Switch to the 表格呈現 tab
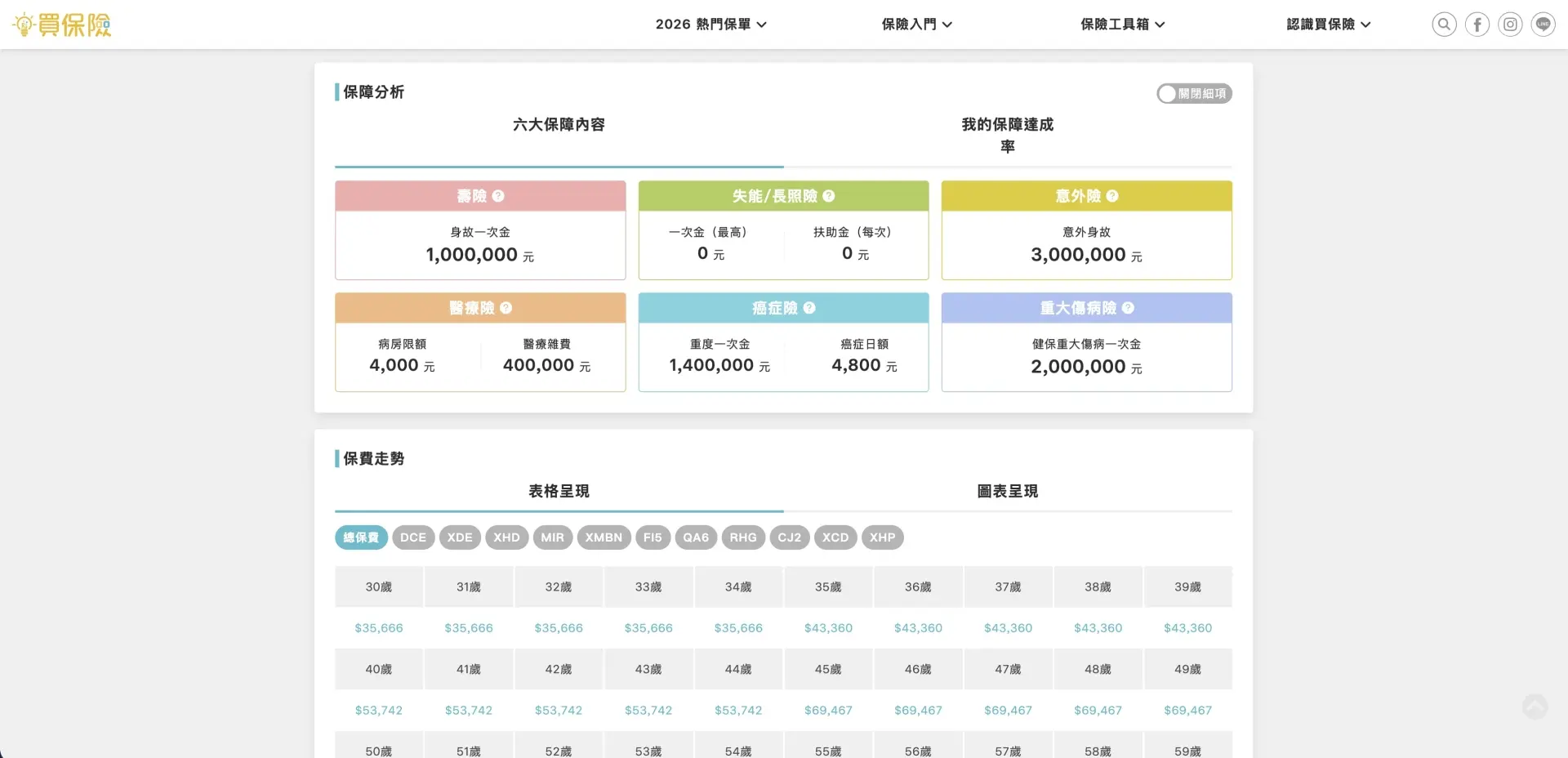Viewport: 1568px width, 758px height. pos(559,491)
